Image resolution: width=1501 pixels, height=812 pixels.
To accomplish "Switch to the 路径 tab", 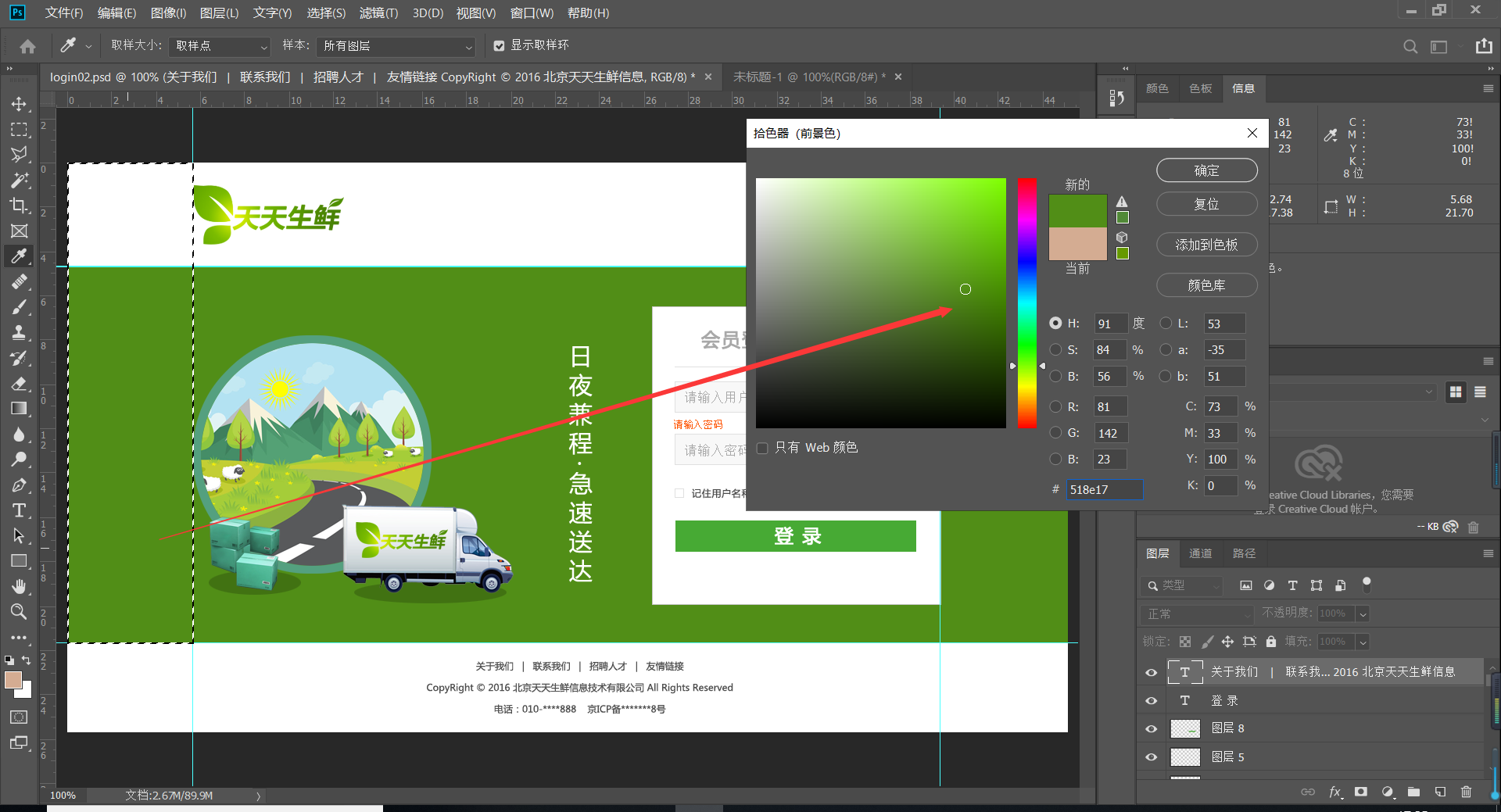I will pos(1244,553).
